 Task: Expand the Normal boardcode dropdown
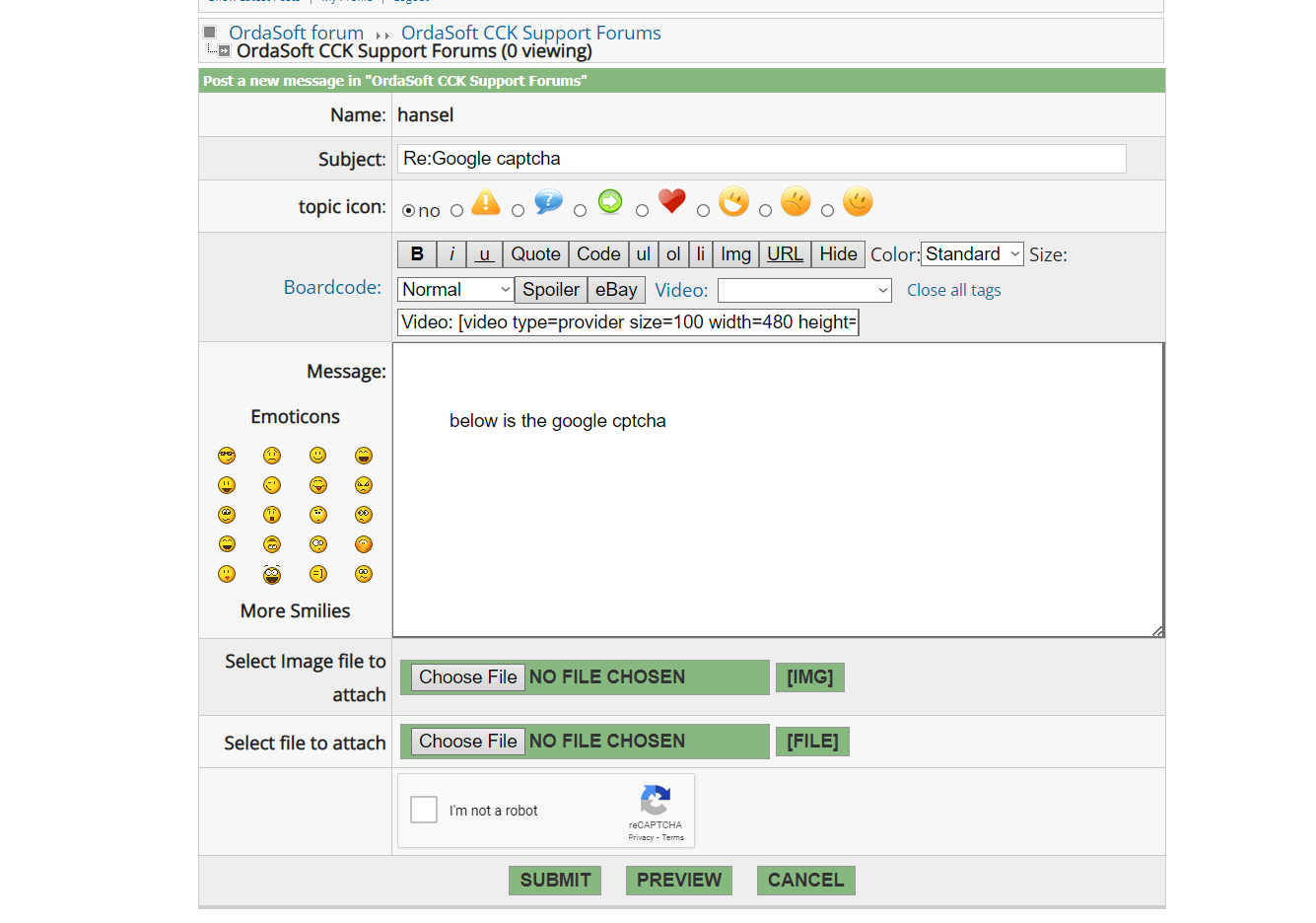pos(455,290)
